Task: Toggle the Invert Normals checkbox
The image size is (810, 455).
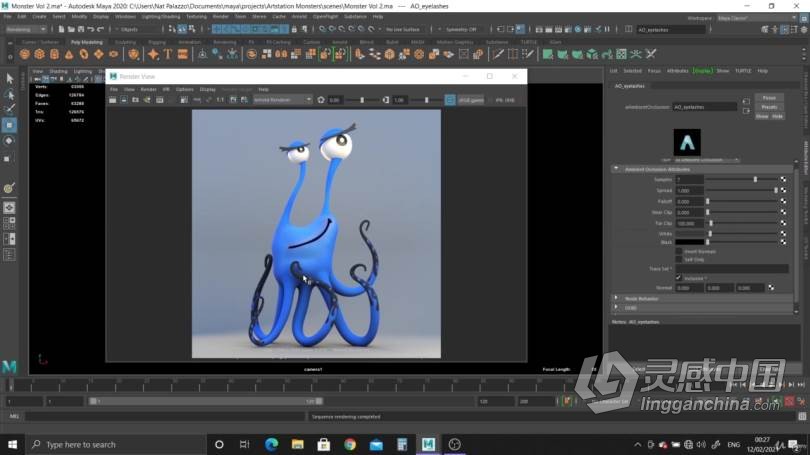Action: (x=679, y=252)
